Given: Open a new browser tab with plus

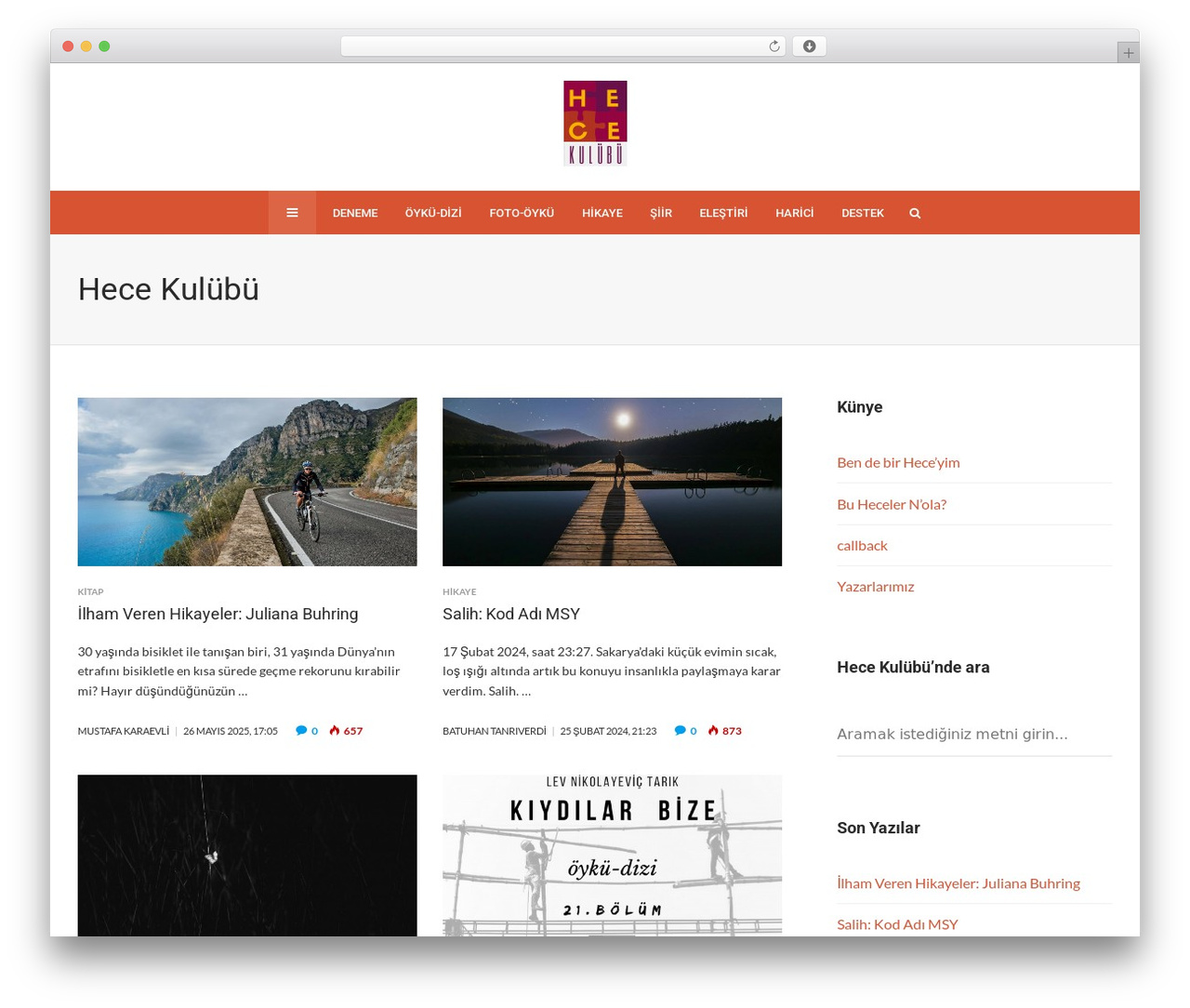Looking at the screenshot, I should [1128, 53].
